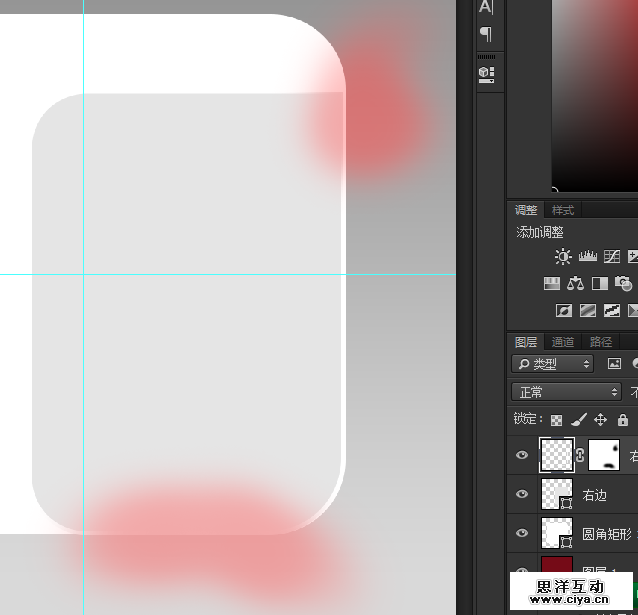Viewport: 638px width, 615px height.
Task: Select the layer mask thumbnail
Action: [604, 455]
